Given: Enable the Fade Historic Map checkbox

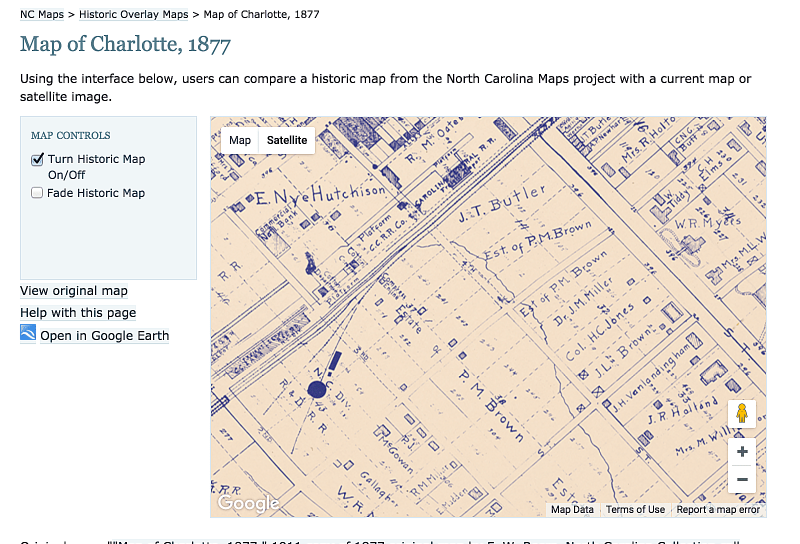Looking at the screenshot, I should pos(37,193).
